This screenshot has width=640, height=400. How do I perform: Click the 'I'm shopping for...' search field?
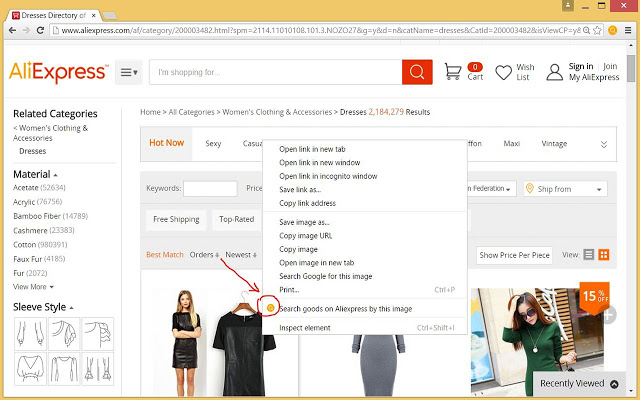275,72
